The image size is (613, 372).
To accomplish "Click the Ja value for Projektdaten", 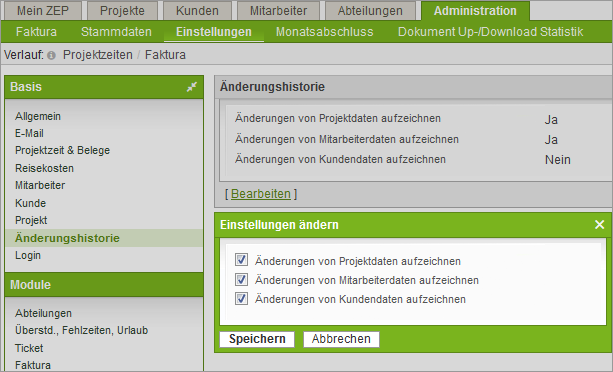I will click(551, 120).
